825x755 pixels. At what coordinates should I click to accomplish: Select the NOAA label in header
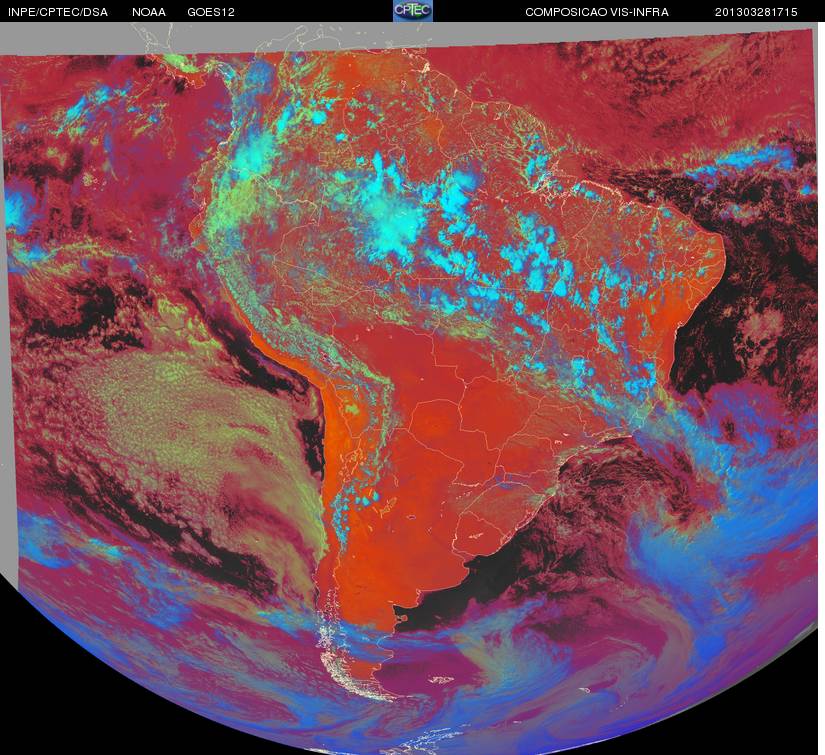pyautogui.click(x=149, y=12)
